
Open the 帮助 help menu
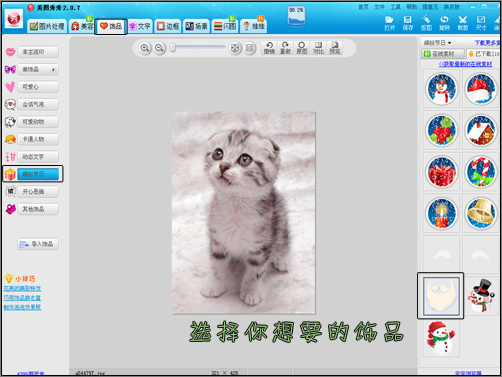click(412, 7)
